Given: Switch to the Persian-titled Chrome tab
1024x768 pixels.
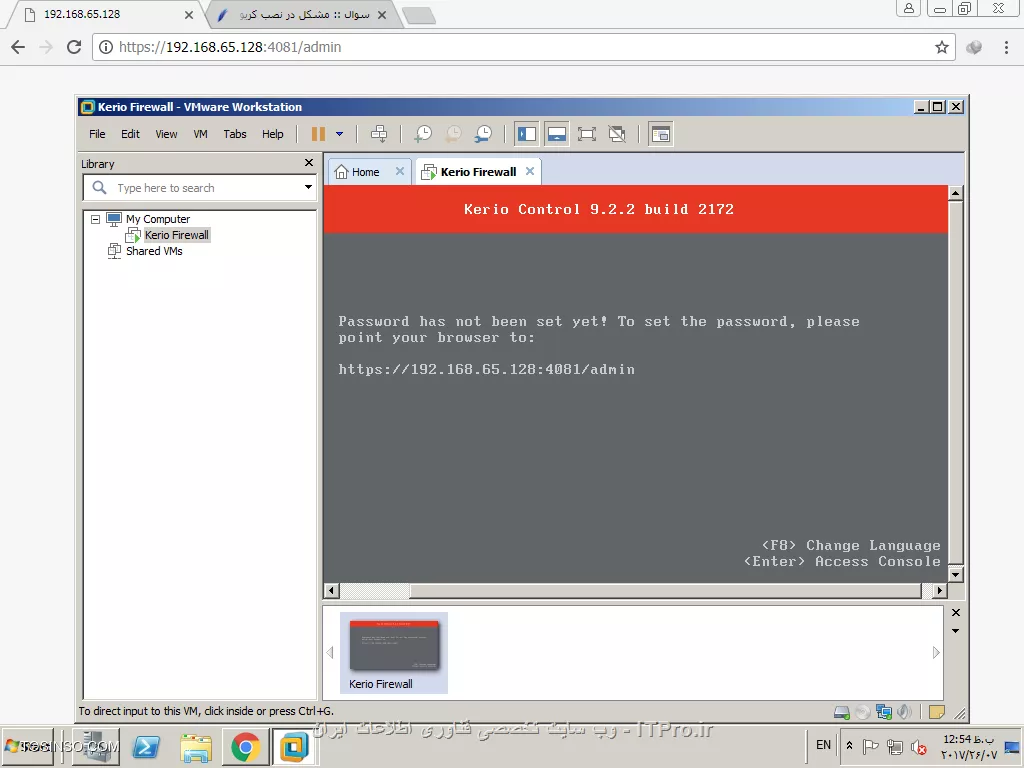Looking at the screenshot, I should (302, 14).
